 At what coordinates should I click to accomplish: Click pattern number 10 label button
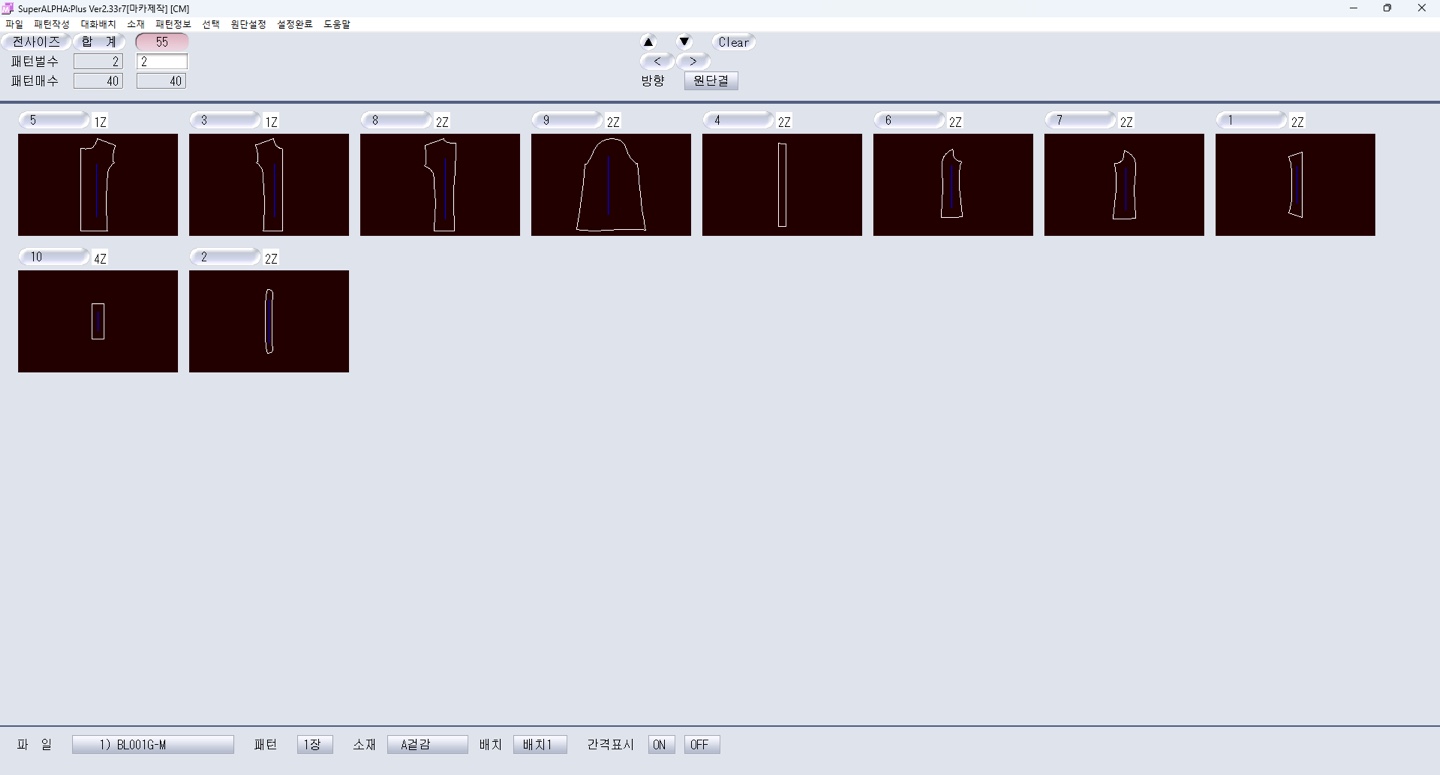pyautogui.click(x=54, y=257)
